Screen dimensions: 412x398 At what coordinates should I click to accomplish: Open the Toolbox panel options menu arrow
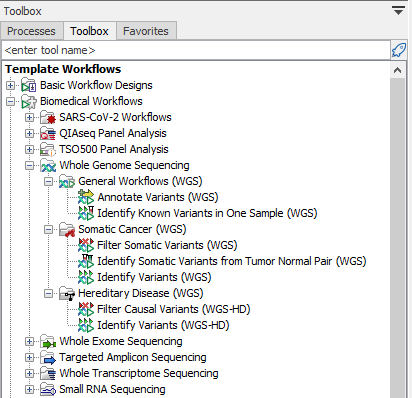(398, 11)
